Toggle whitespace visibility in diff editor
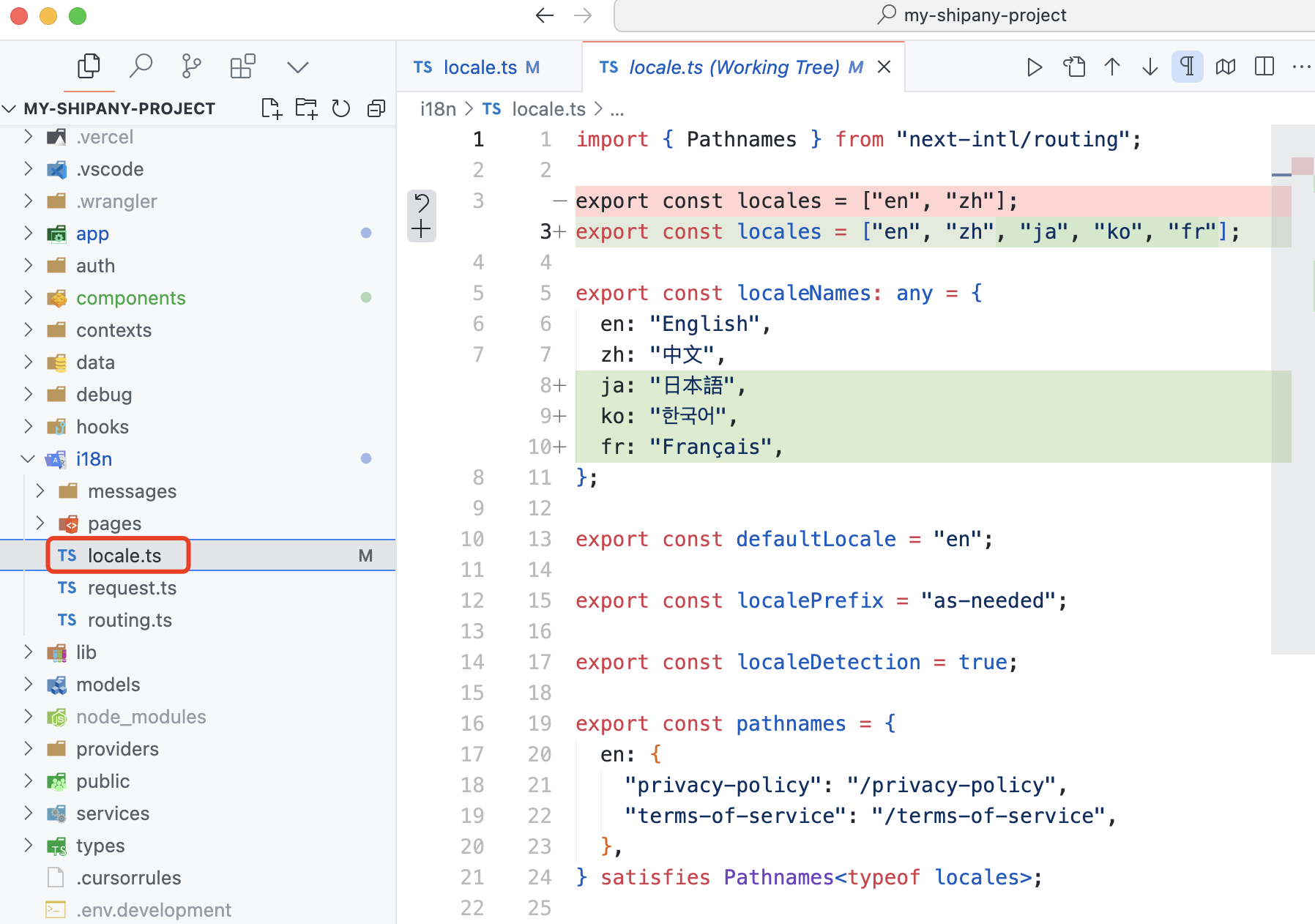Viewport: 1315px width, 924px height. [x=1187, y=67]
